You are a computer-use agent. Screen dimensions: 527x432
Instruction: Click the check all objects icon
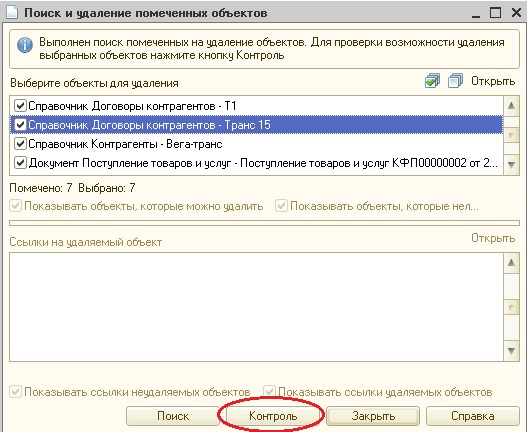pyautogui.click(x=432, y=81)
